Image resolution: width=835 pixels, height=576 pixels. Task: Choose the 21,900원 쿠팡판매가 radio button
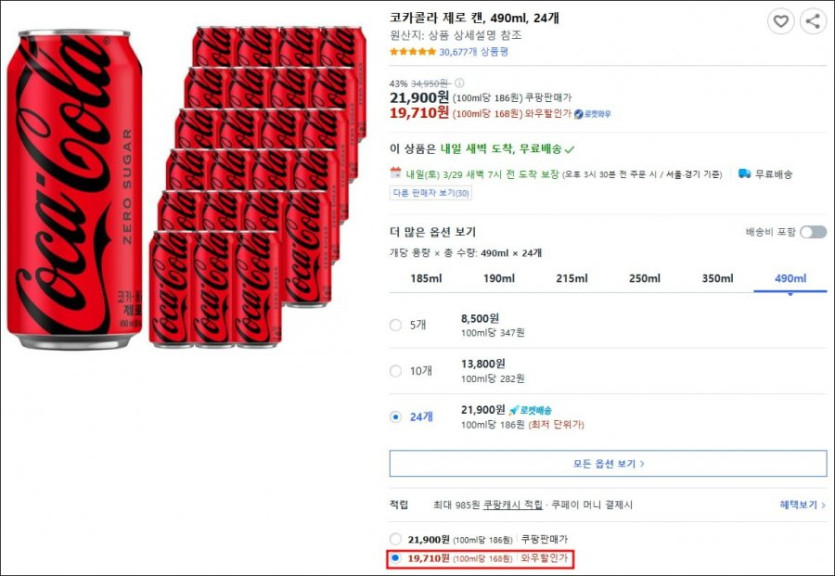click(x=396, y=539)
